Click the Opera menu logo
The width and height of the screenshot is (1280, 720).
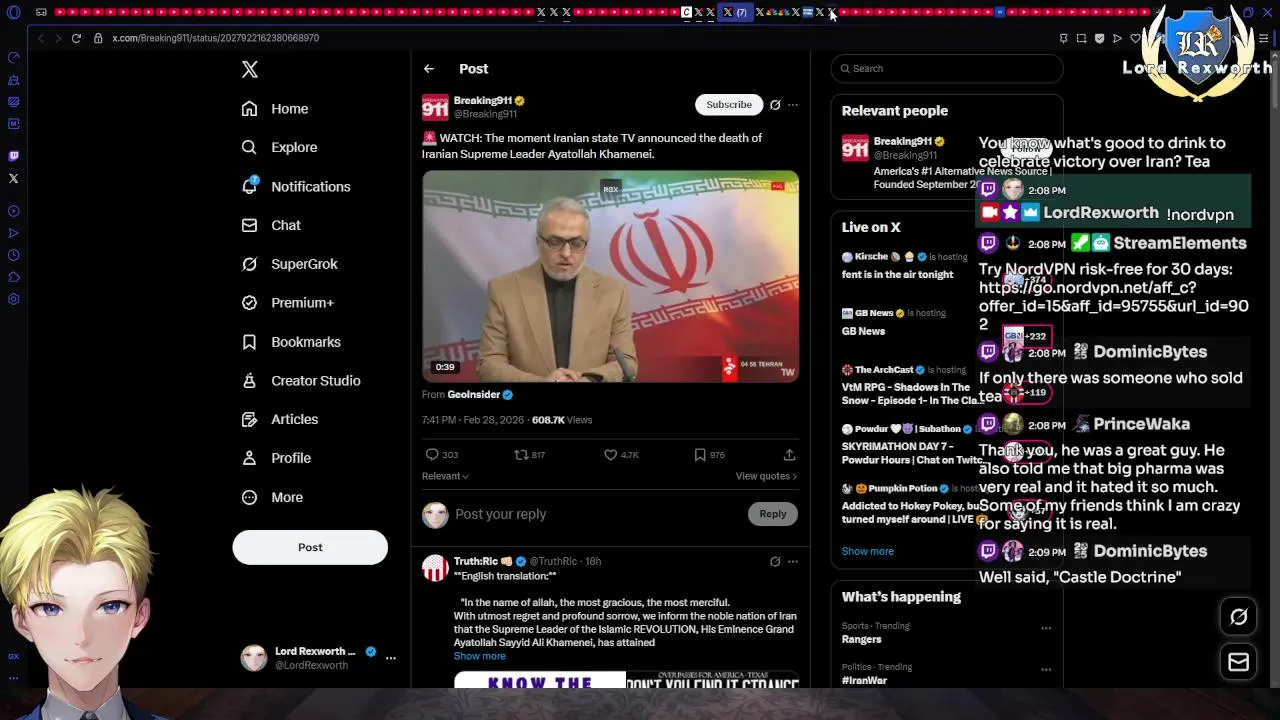pos(13,13)
